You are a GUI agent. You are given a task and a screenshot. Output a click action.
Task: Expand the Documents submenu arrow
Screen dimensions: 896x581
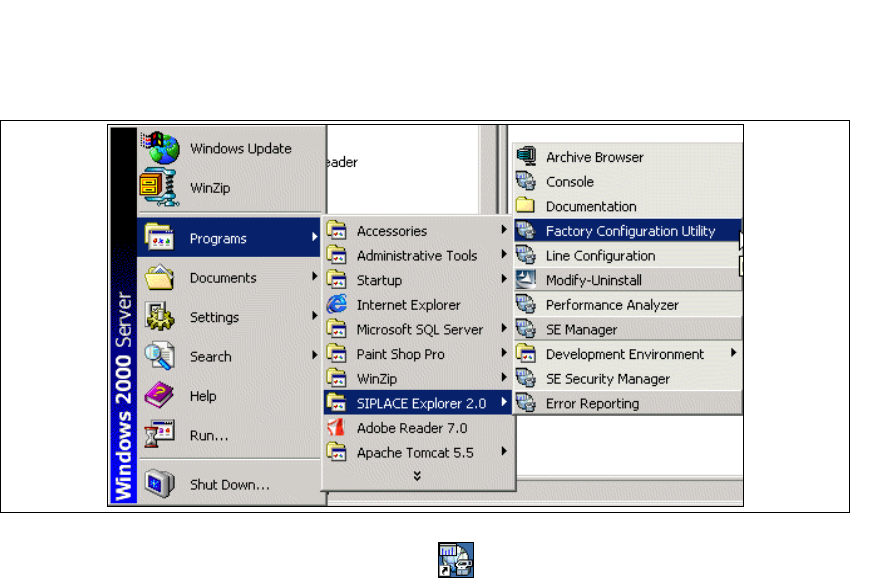pos(314,276)
